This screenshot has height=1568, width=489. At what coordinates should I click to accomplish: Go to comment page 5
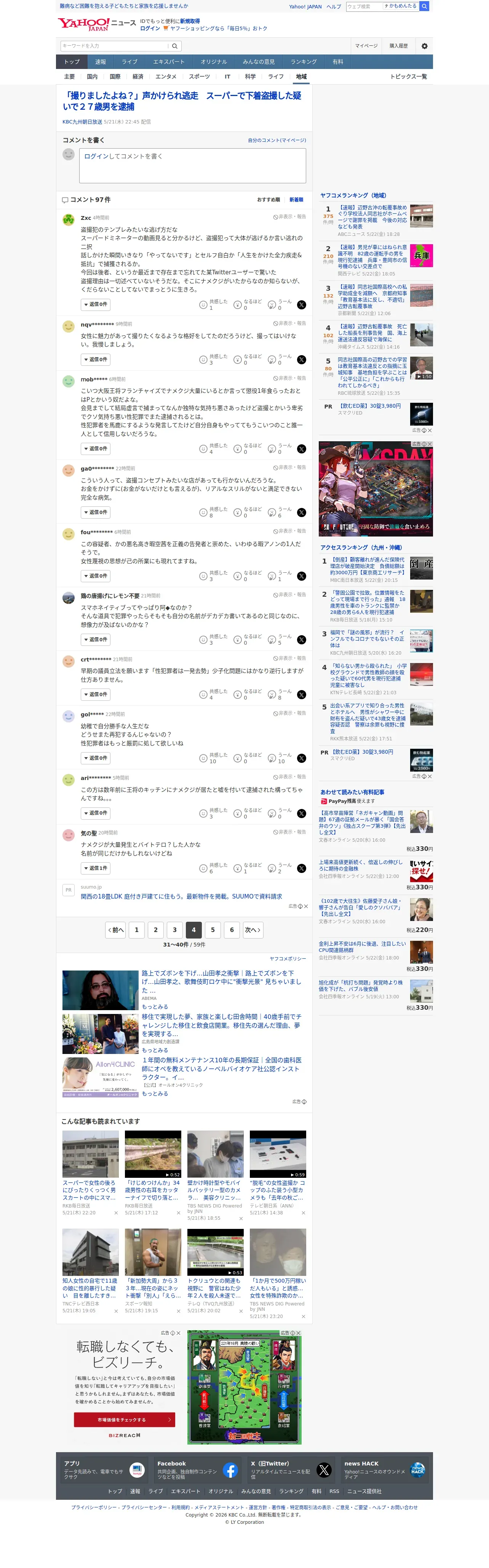point(213,930)
